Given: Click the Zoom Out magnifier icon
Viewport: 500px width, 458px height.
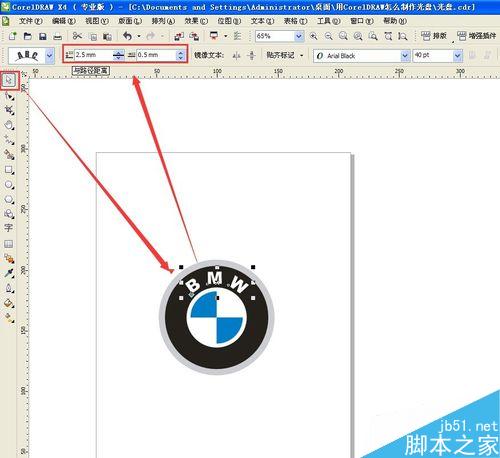Looking at the screenshot, I should [x=329, y=36].
